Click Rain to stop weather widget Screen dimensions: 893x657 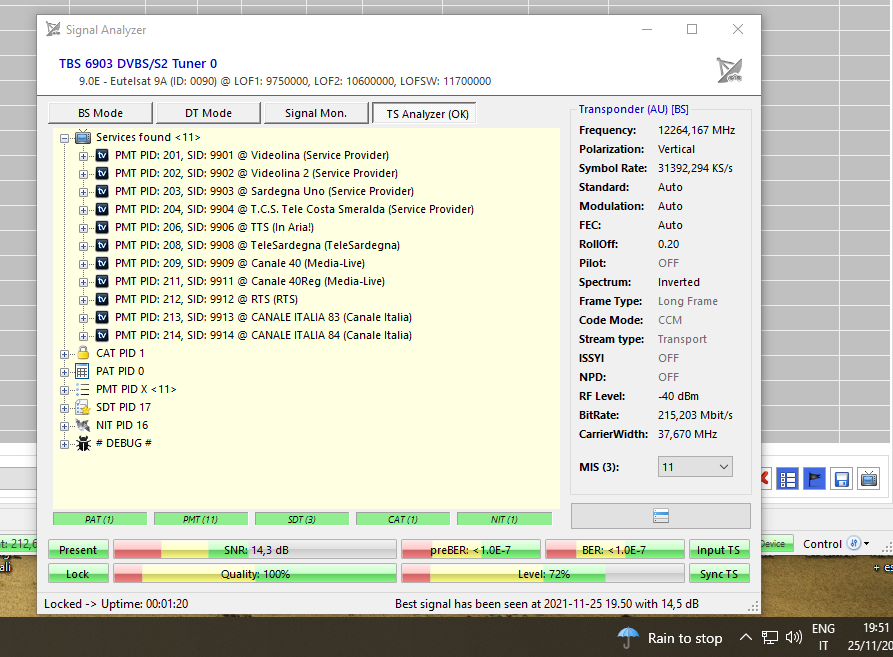click(x=670, y=638)
